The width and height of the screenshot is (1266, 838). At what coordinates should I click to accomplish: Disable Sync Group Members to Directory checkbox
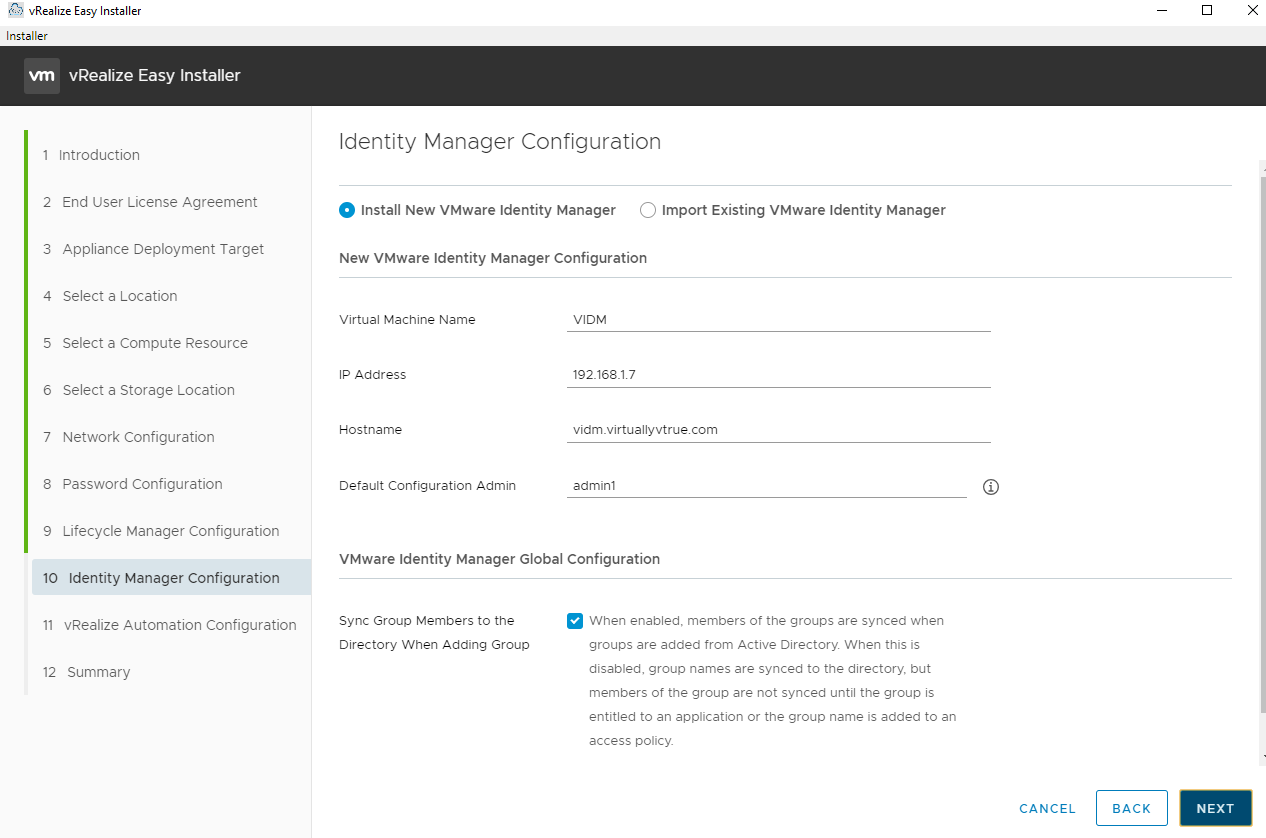(575, 620)
